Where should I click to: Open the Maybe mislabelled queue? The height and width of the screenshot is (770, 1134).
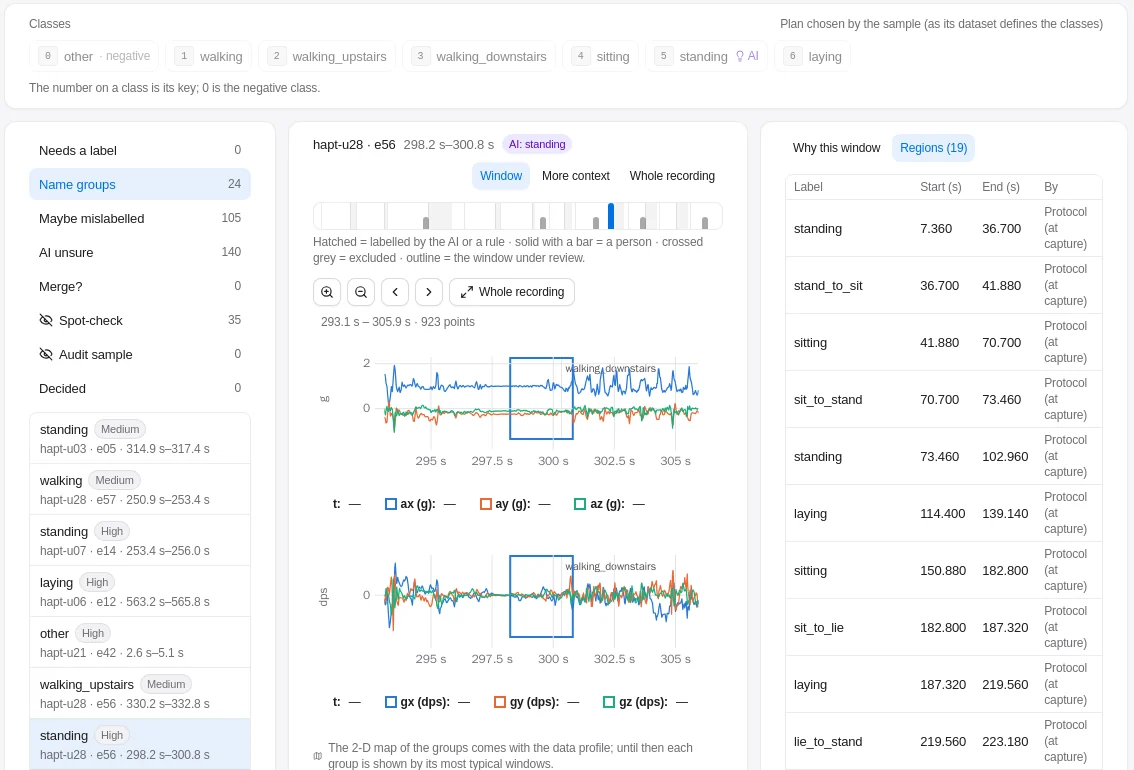[x=140, y=218]
